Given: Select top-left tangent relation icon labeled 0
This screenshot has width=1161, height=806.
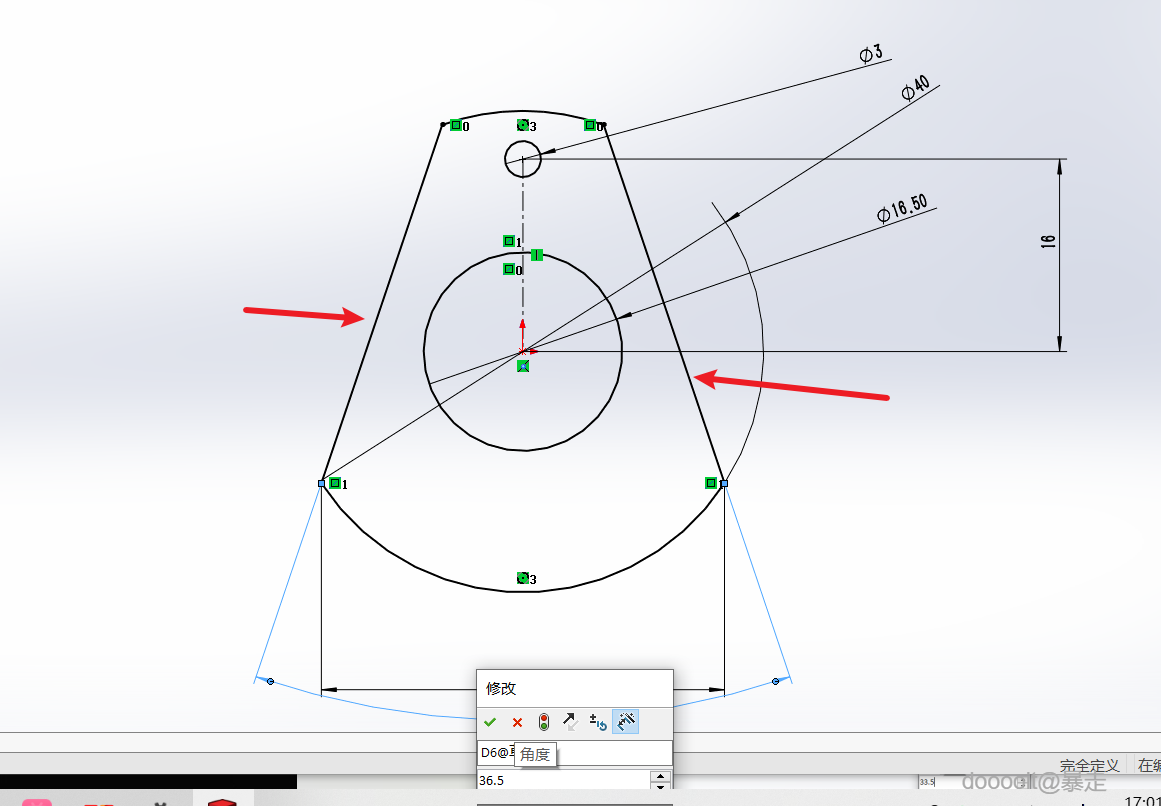Looking at the screenshot, I should (x=455, y=125).
